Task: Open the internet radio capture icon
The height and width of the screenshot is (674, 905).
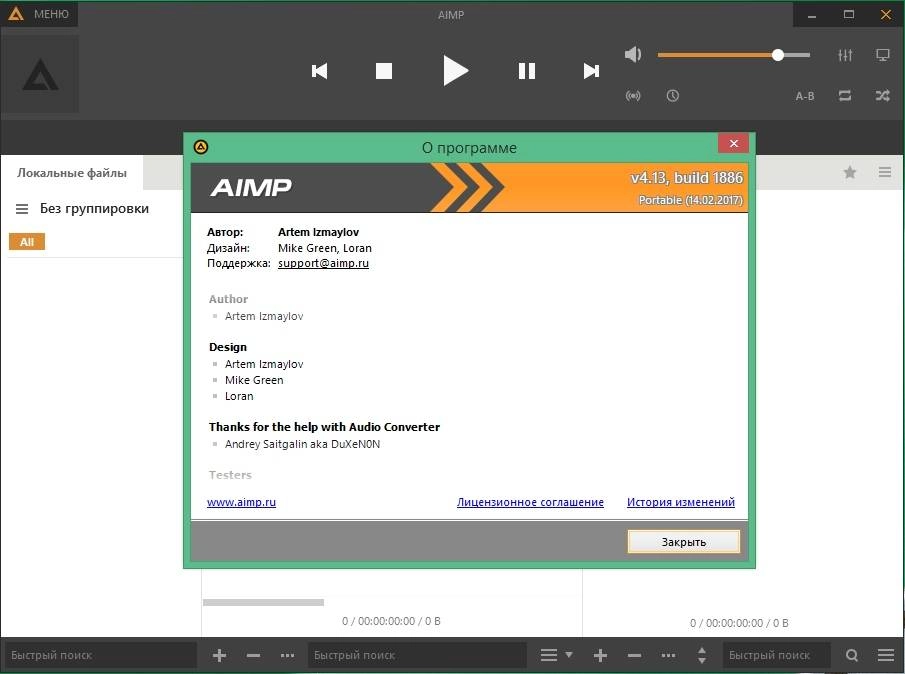Action: (x=633, y=96)
